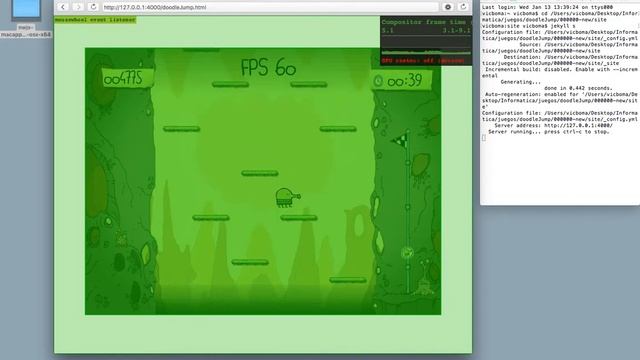
Task: Click the 'jekyll s' command line in Terminal
Action: tap(529, 26)
